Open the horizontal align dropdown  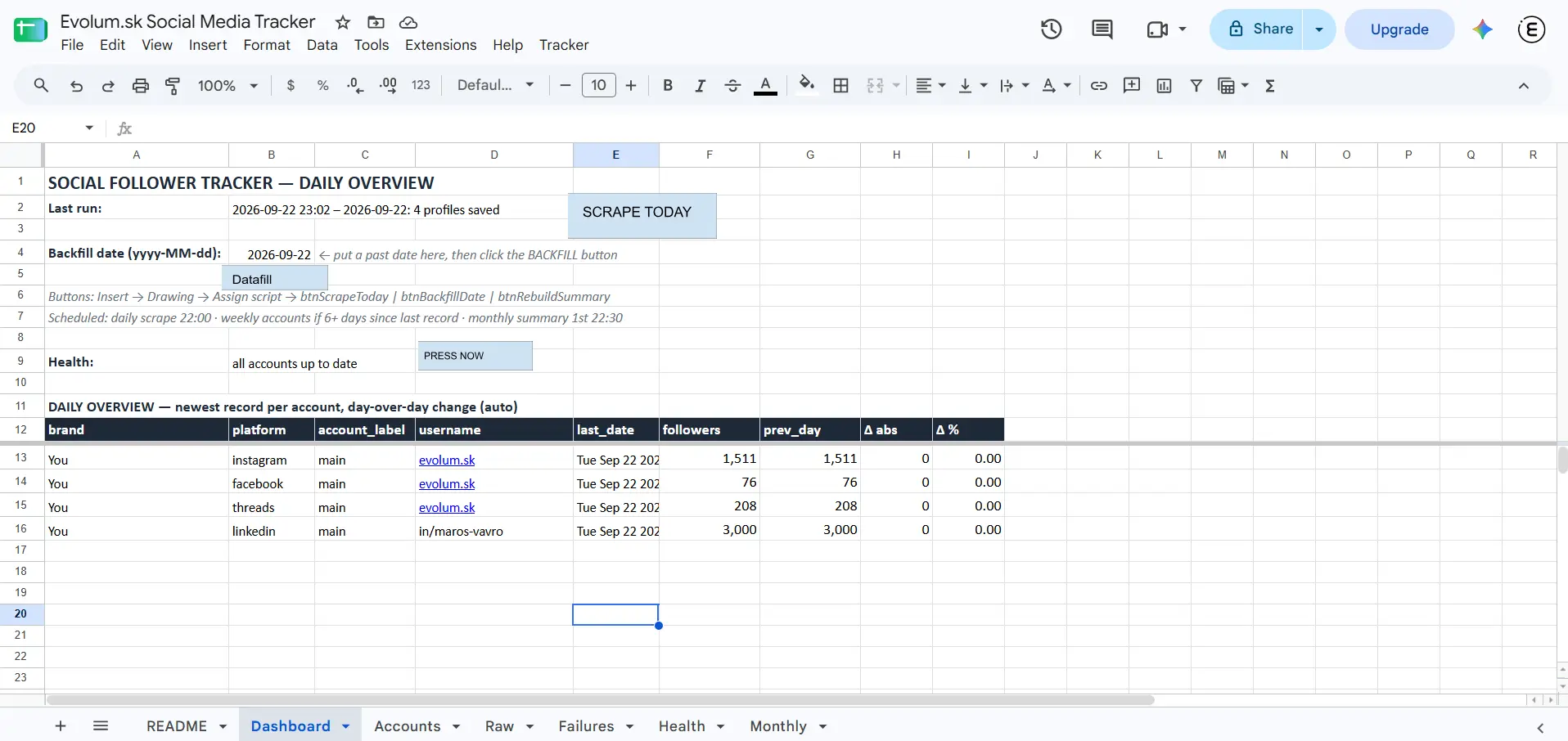930,85
